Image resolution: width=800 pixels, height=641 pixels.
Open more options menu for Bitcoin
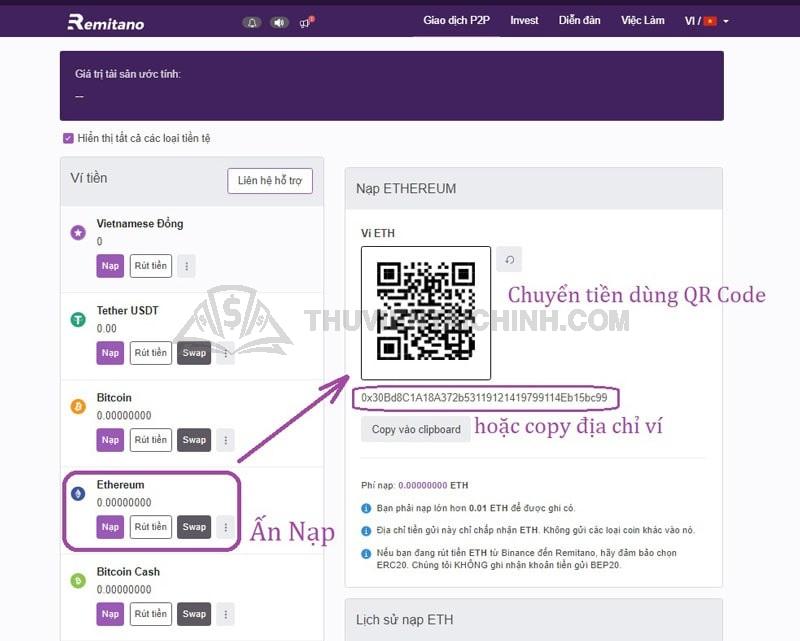click(226, 440)
